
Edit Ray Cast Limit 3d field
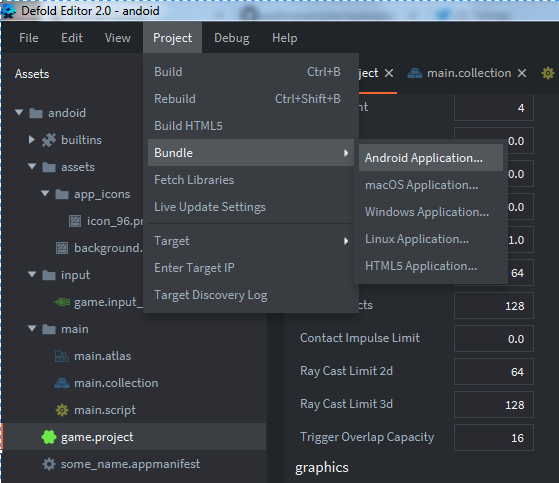pyautogui.click(x=494, y=405)
